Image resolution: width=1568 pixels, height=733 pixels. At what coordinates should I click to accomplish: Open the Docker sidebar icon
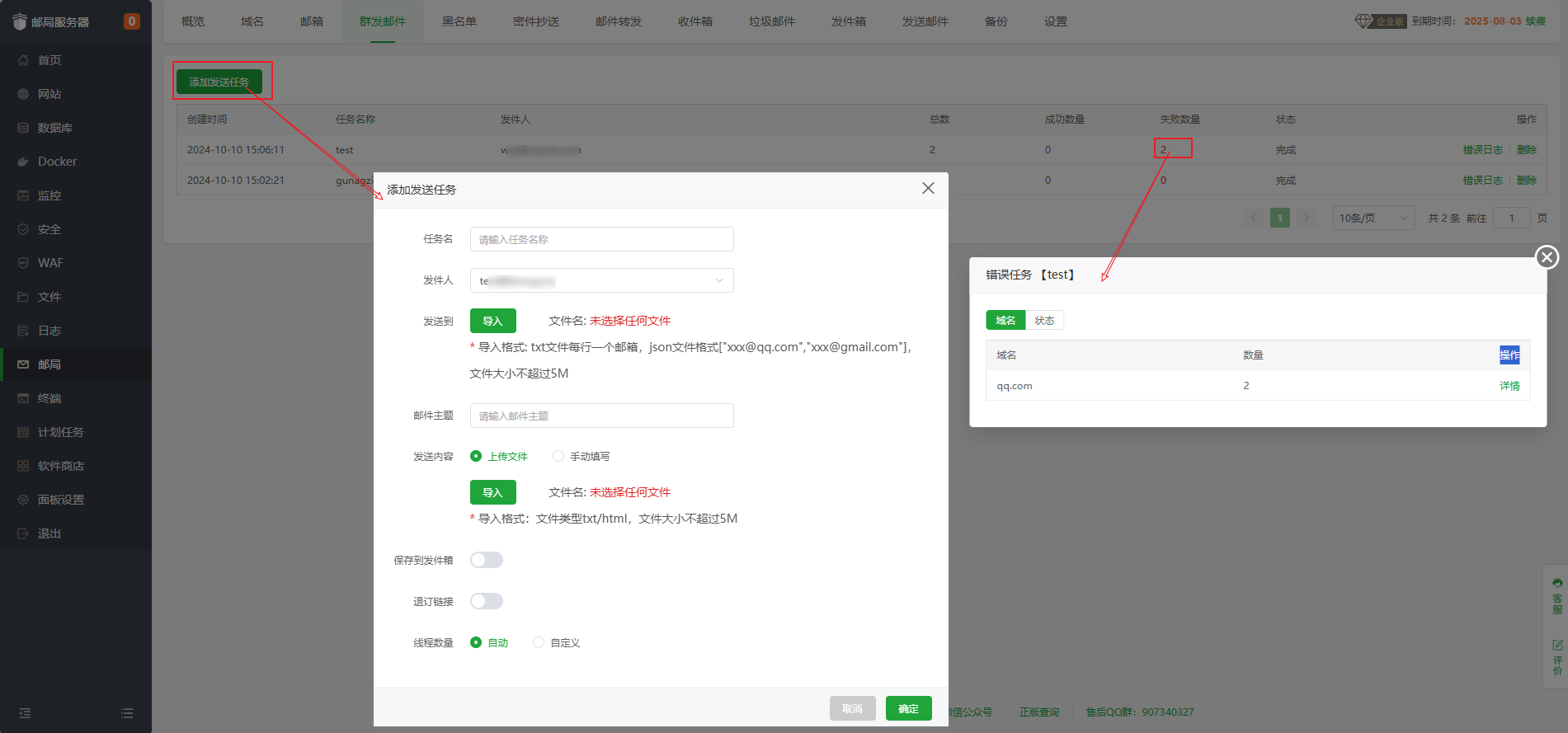[23, 162]
